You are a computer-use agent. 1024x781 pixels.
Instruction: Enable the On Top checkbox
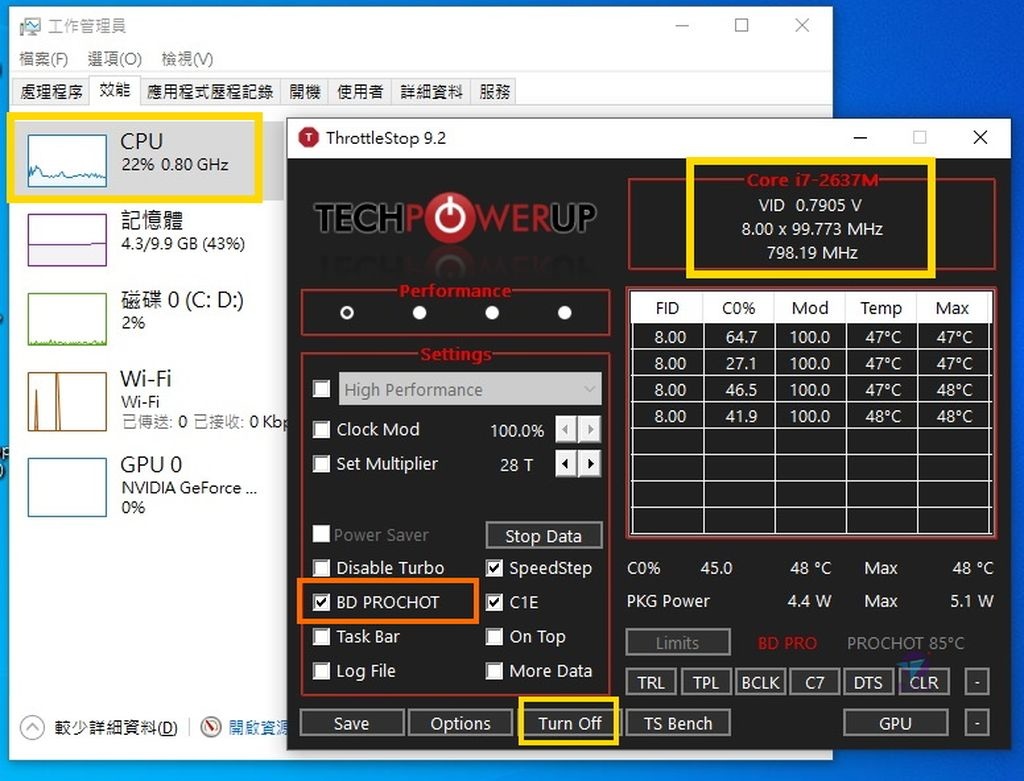494,637
